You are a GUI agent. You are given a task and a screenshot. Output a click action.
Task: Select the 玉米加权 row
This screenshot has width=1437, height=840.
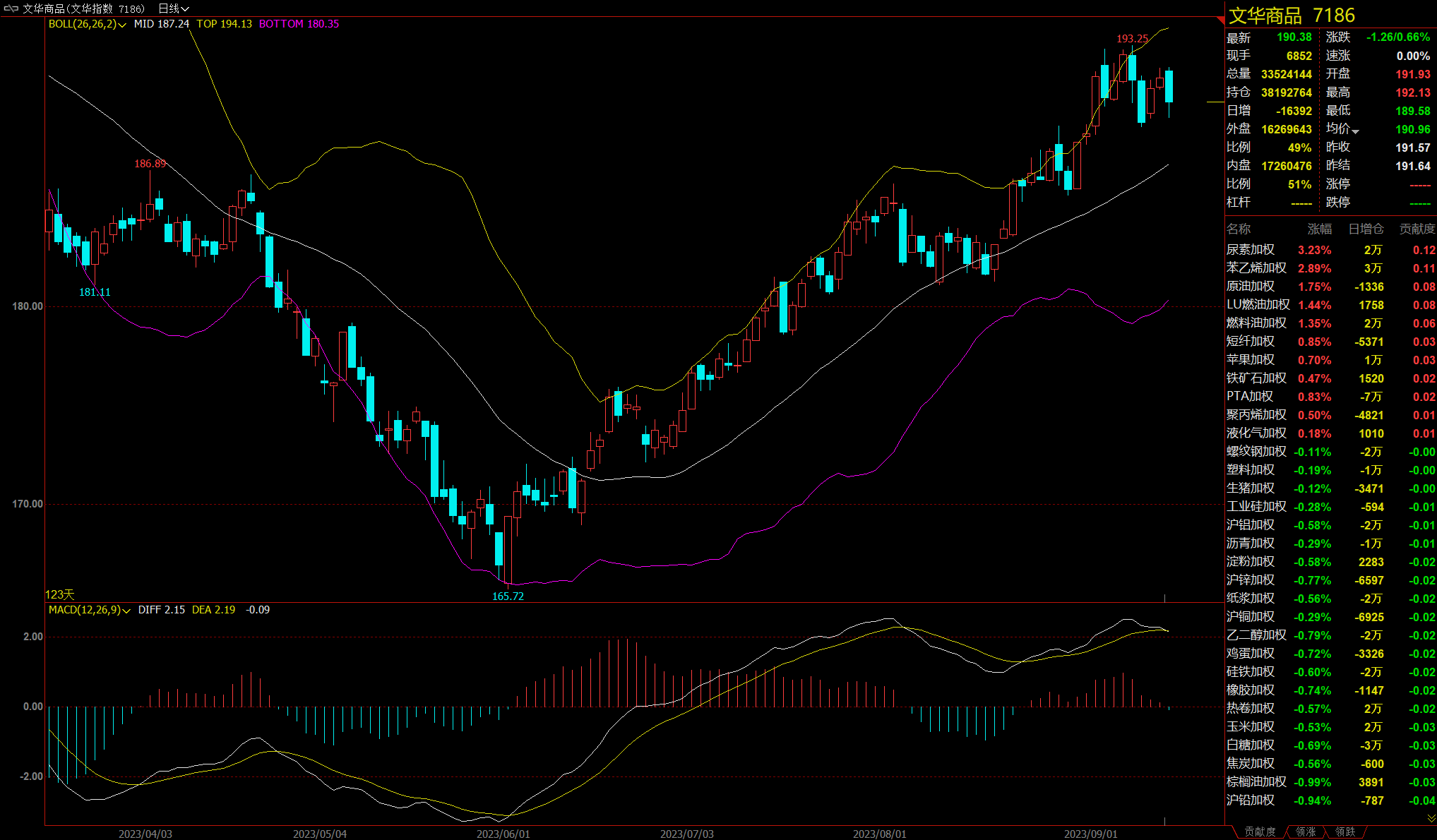pos(1331,727)
